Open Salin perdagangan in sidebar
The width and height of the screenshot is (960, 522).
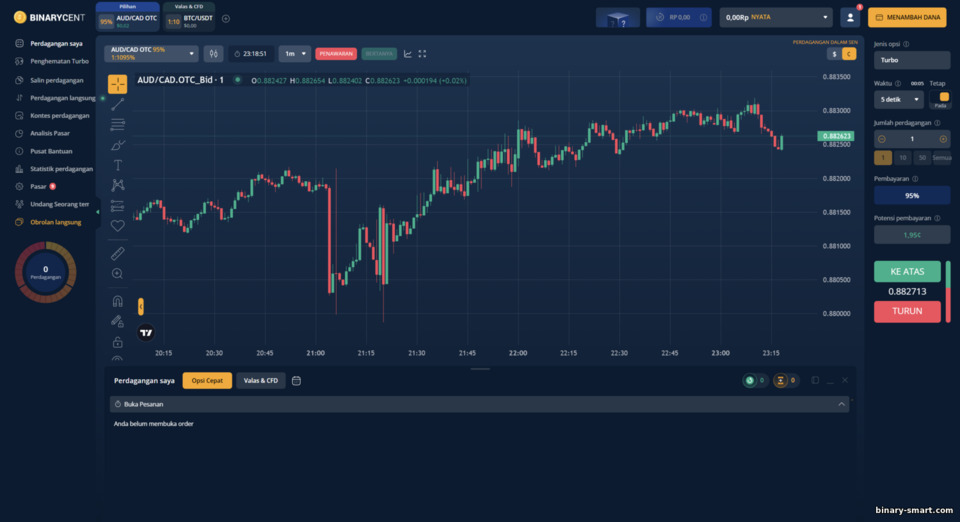(x=56, y=80)
